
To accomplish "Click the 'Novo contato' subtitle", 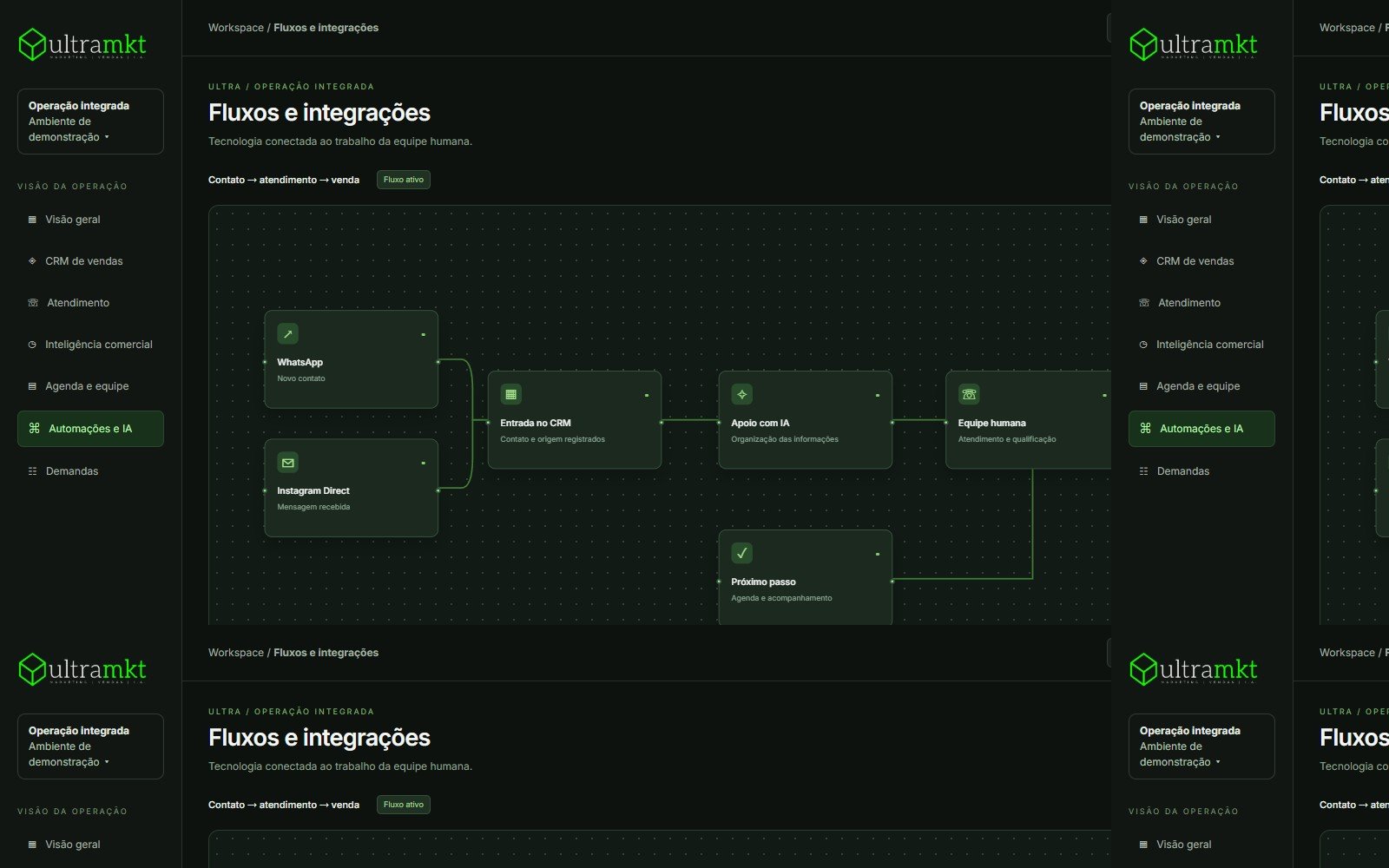I will [x=301, y=378].
